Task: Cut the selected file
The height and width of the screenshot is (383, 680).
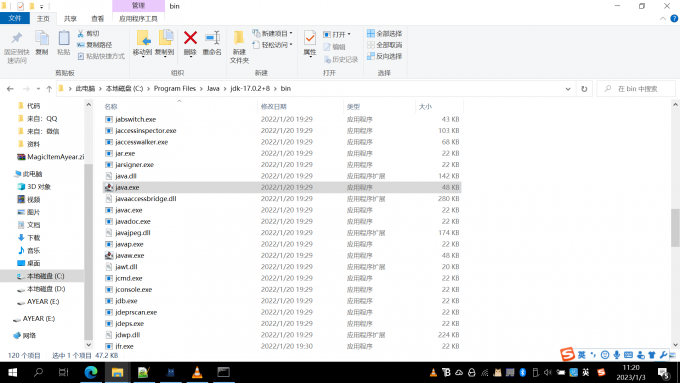Action: click(x=88, y=33)
